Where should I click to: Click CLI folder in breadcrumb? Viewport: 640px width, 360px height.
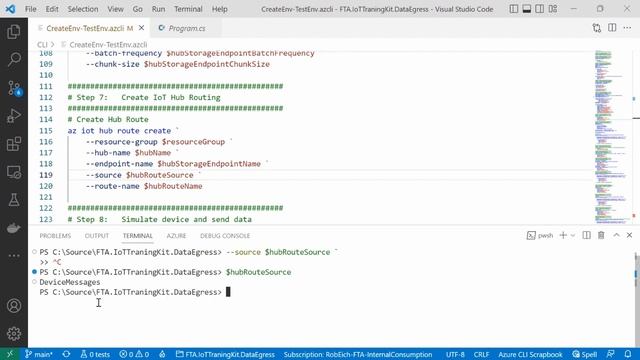point(42,44)
